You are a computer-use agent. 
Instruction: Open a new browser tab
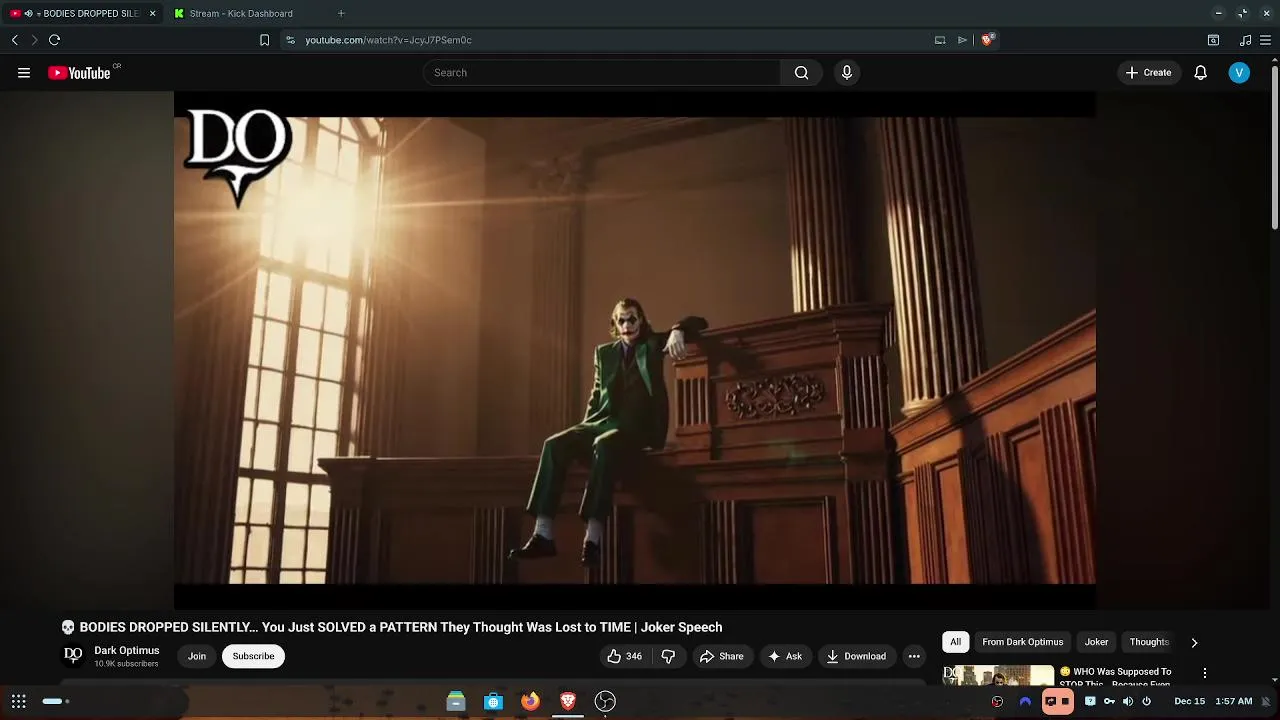[341, 14]
